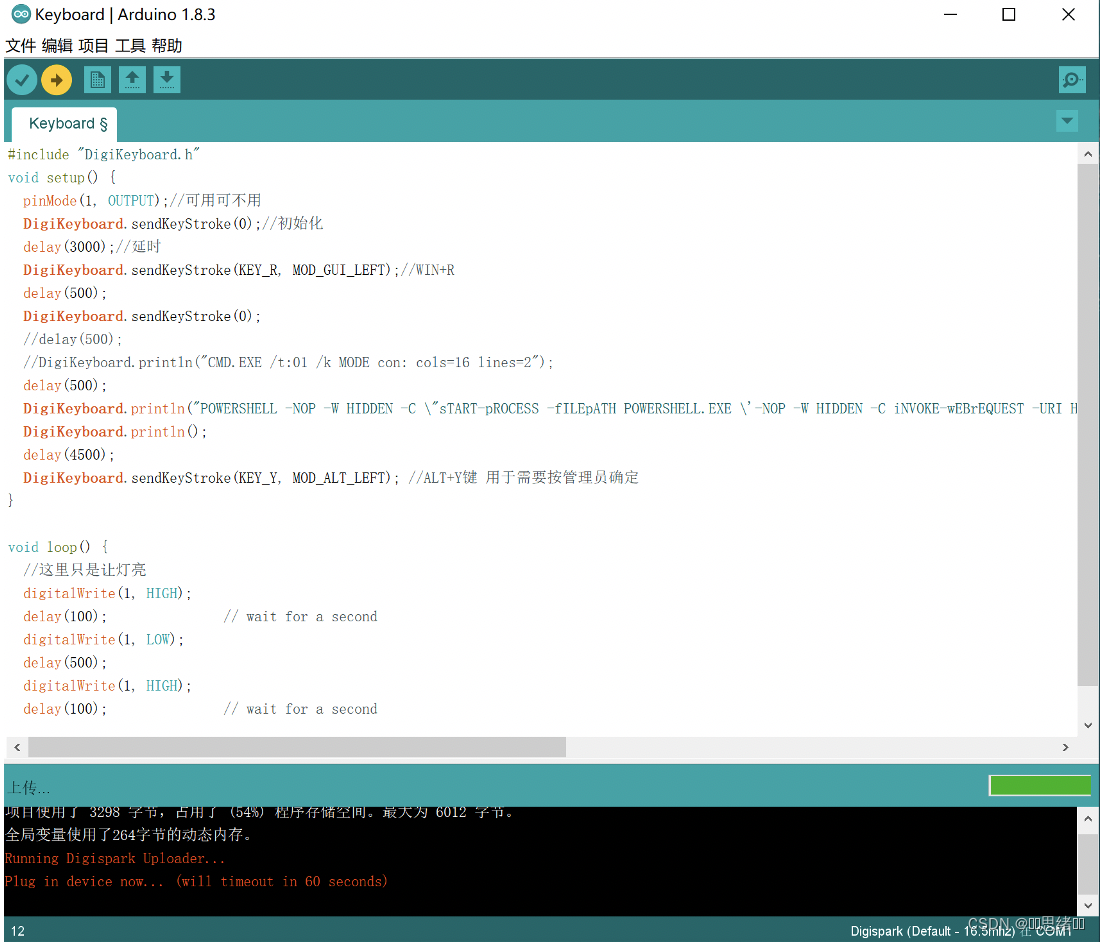Click the Verify checkmark button
The image size is (1100, 942).
coord(22,80)
